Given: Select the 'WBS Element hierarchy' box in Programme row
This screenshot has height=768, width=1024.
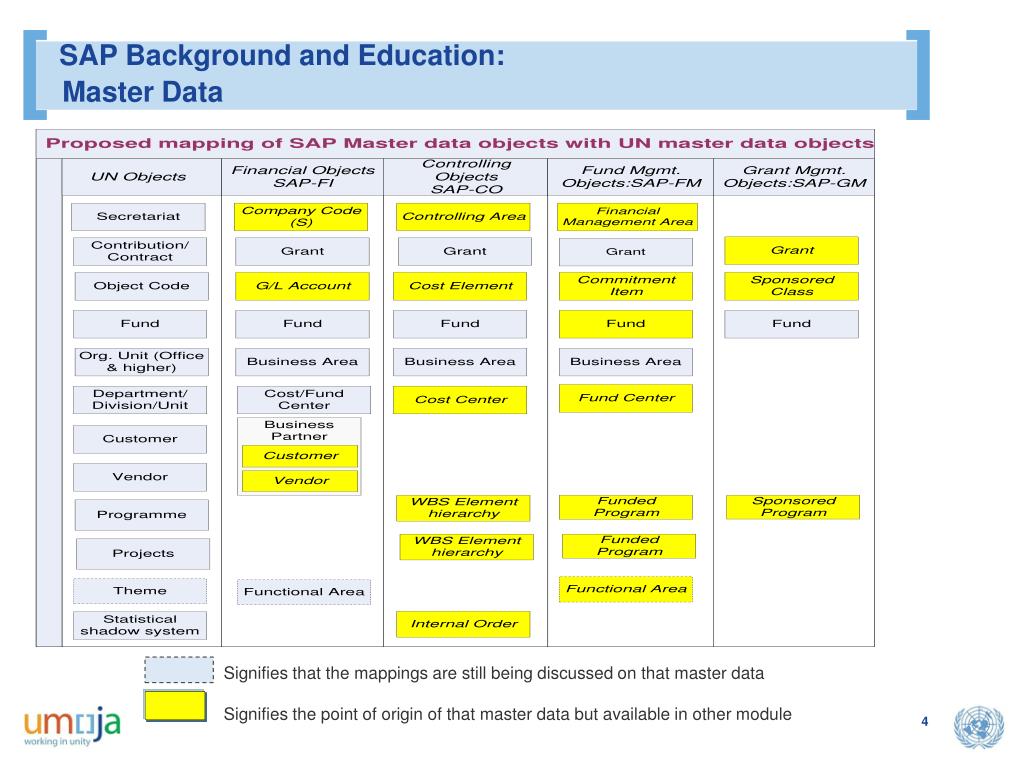Looking at the screenshot, I should coord(463,508).
